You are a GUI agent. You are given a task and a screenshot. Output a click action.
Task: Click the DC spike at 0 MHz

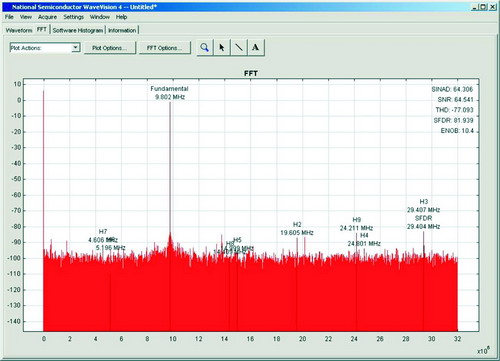(x=43, y=170)
